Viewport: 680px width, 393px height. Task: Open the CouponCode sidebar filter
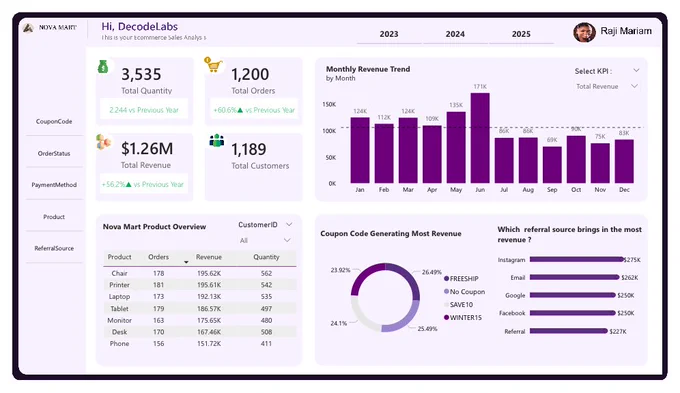point(54,121)
